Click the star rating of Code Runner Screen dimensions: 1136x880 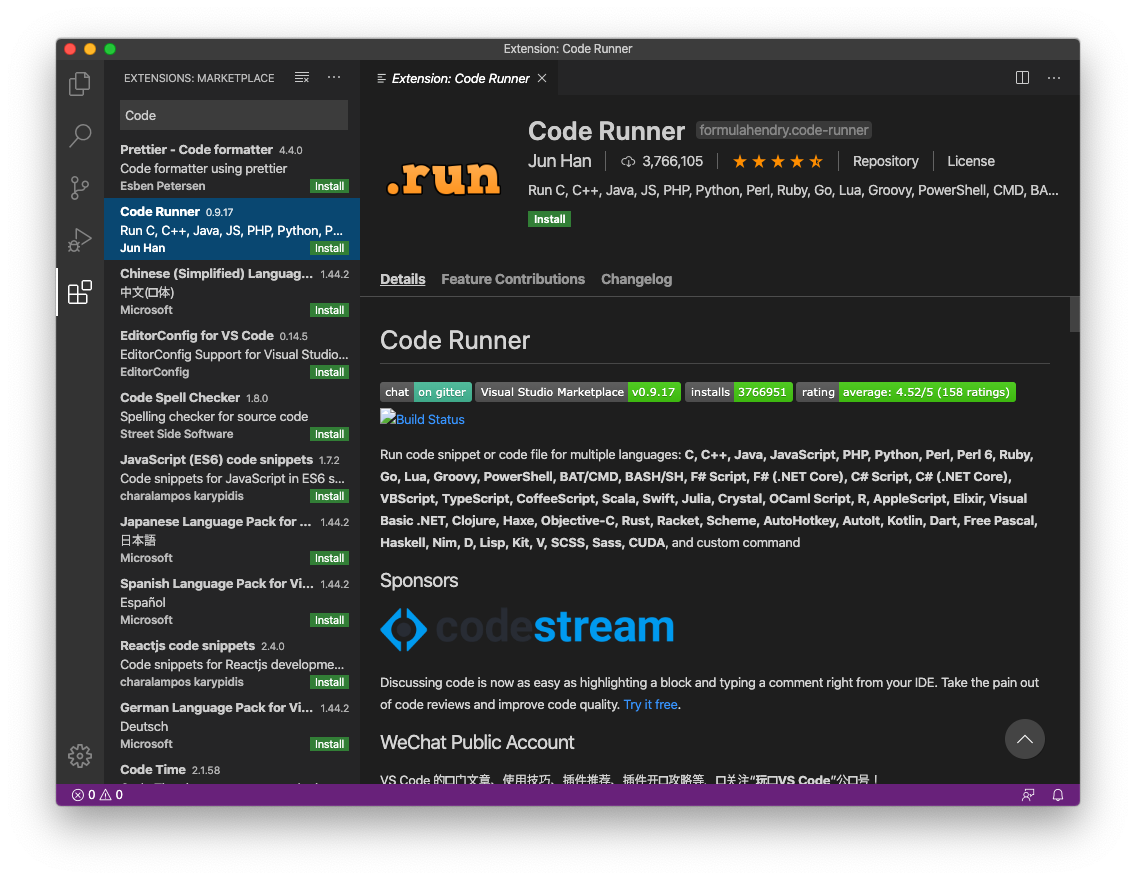[777, 162]
